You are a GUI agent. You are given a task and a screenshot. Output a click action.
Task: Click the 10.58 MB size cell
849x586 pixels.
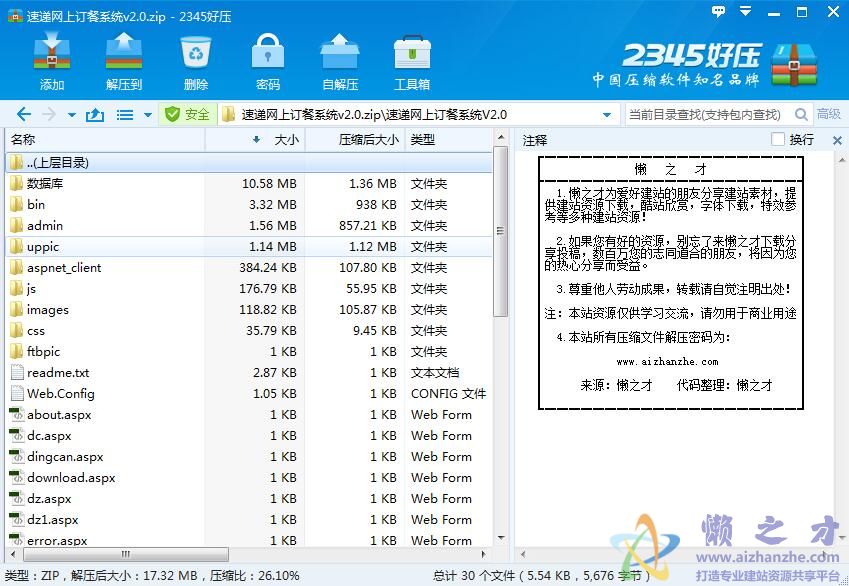point(269,184)
